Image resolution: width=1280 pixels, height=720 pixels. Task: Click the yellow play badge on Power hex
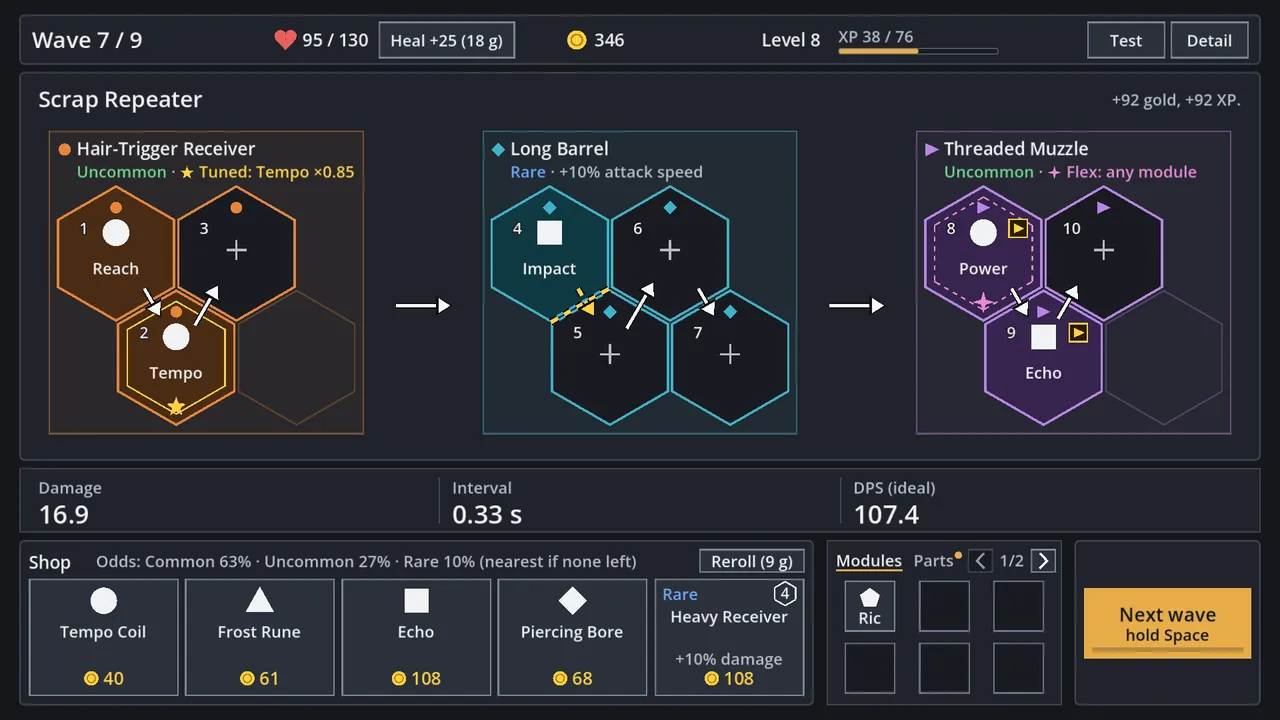coord(1018,229)
